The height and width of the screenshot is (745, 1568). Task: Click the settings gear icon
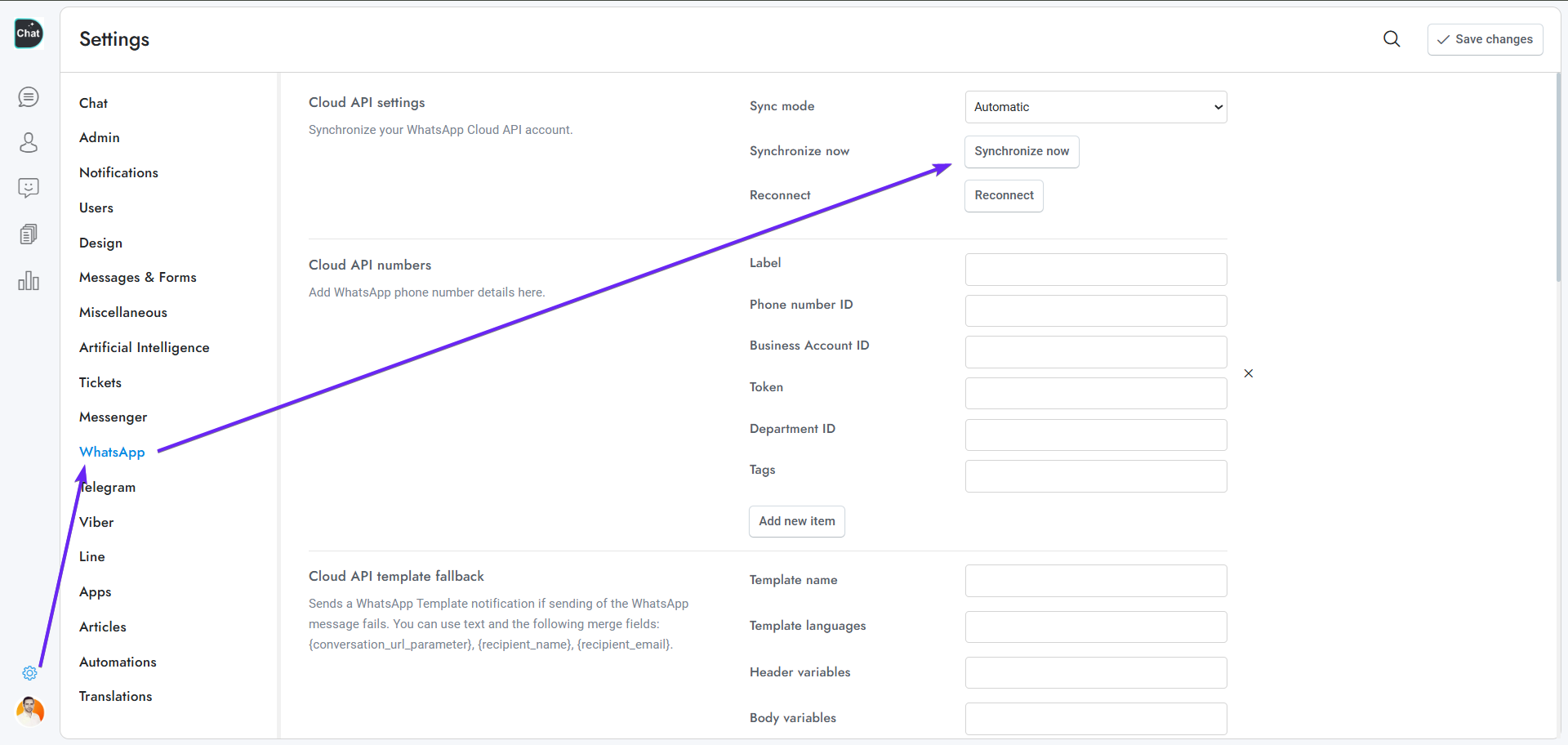click(29, 673)
